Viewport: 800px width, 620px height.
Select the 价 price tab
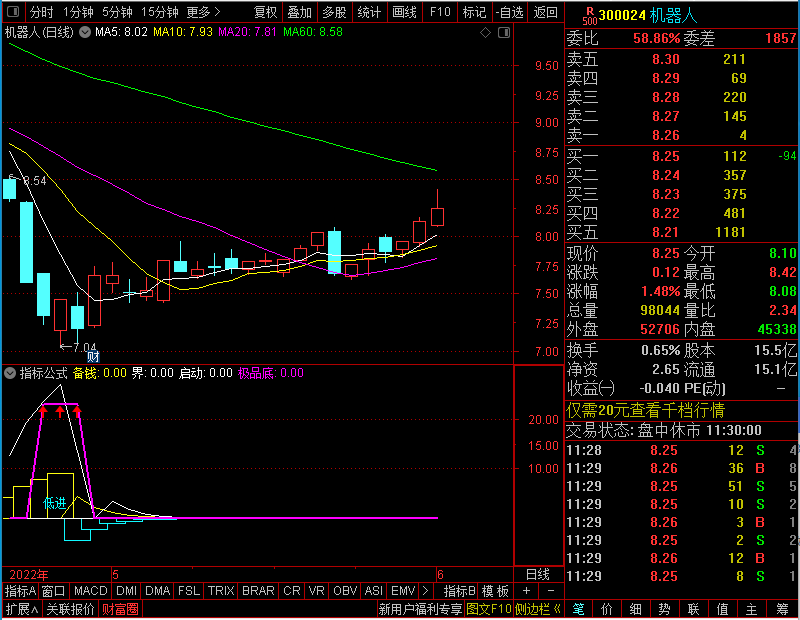tap(607, 609)
